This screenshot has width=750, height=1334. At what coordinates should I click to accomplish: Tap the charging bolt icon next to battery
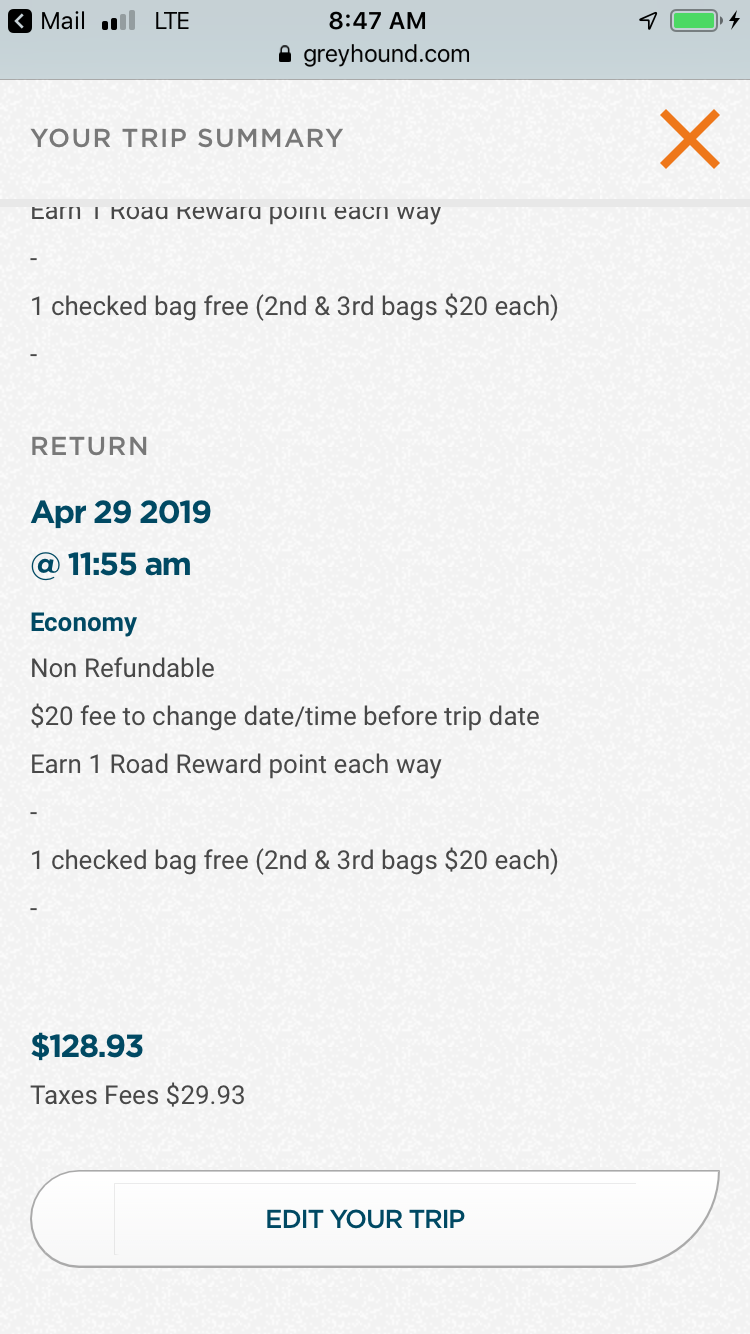(x=735, y=20)
